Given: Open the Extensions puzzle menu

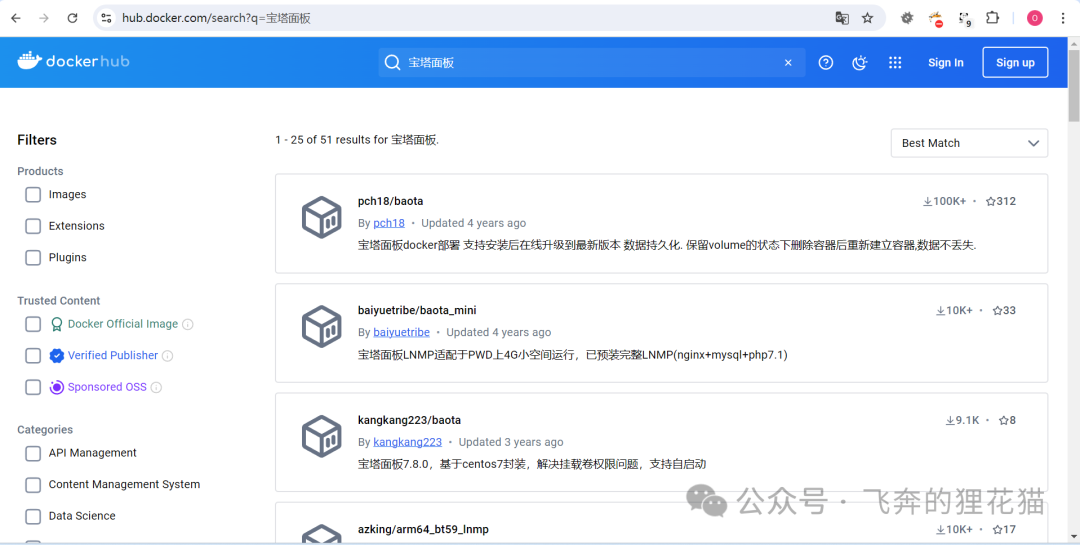Looking at the screenshot, I should pyautogui.click(x=993, y=18).
